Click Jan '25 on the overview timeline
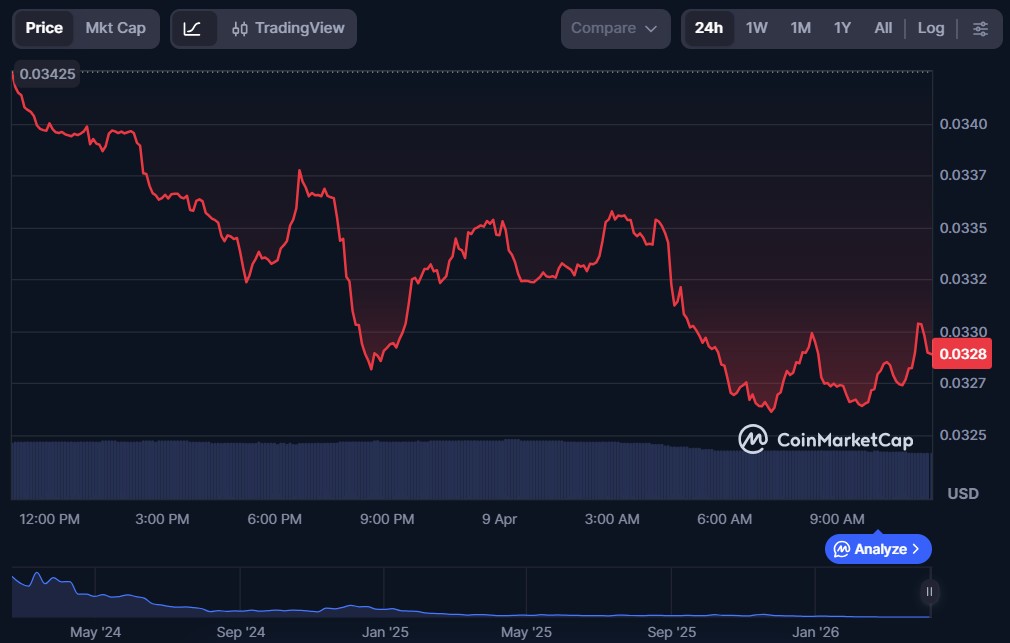This screenshot has width=1010, height=643. coord(385,632)
